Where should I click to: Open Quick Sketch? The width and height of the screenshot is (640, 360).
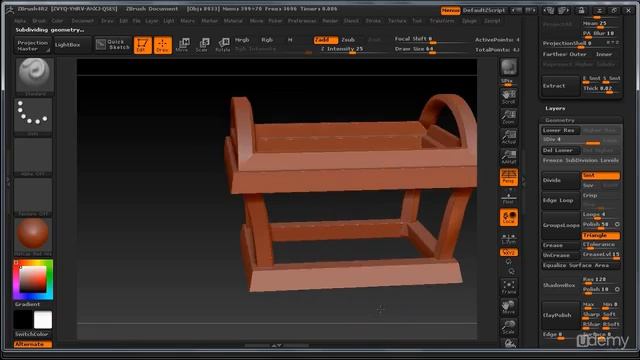(112, 44)
